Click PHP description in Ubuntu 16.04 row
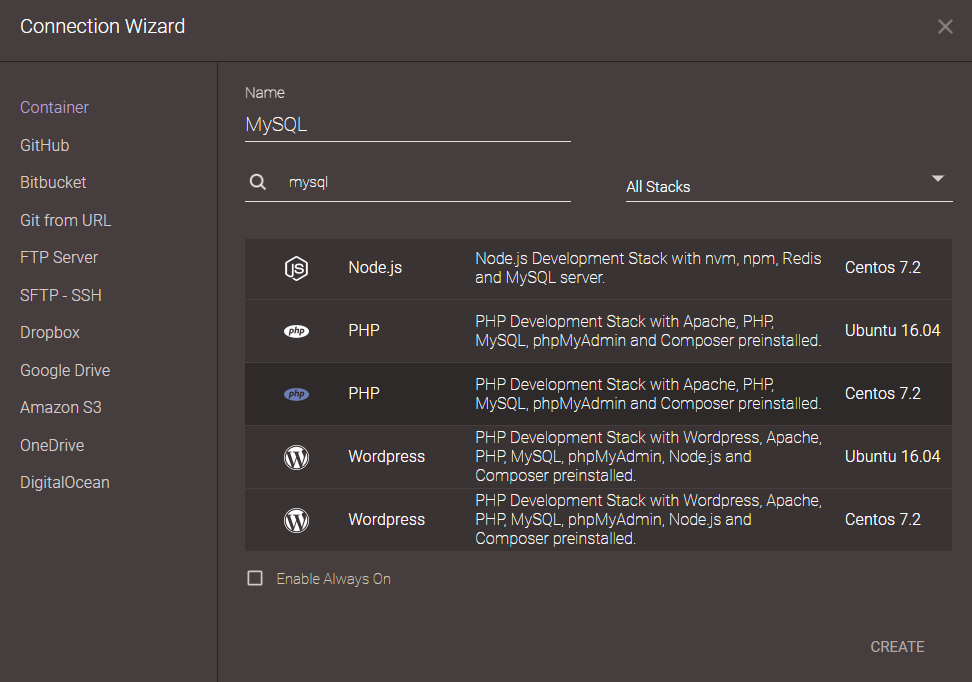 click(x=648, y=331)
